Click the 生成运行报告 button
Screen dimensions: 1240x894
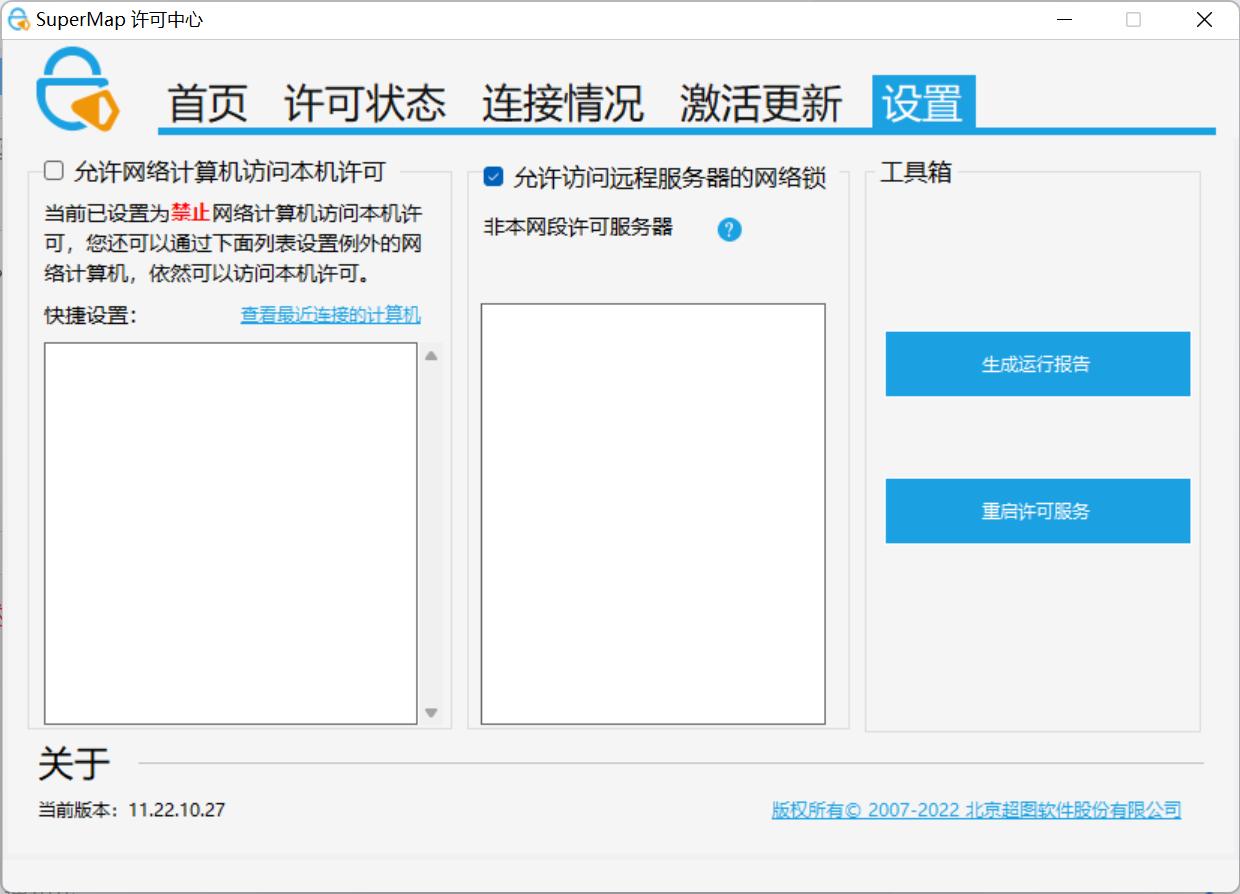pyautogui.click(x=1038, y=364)
